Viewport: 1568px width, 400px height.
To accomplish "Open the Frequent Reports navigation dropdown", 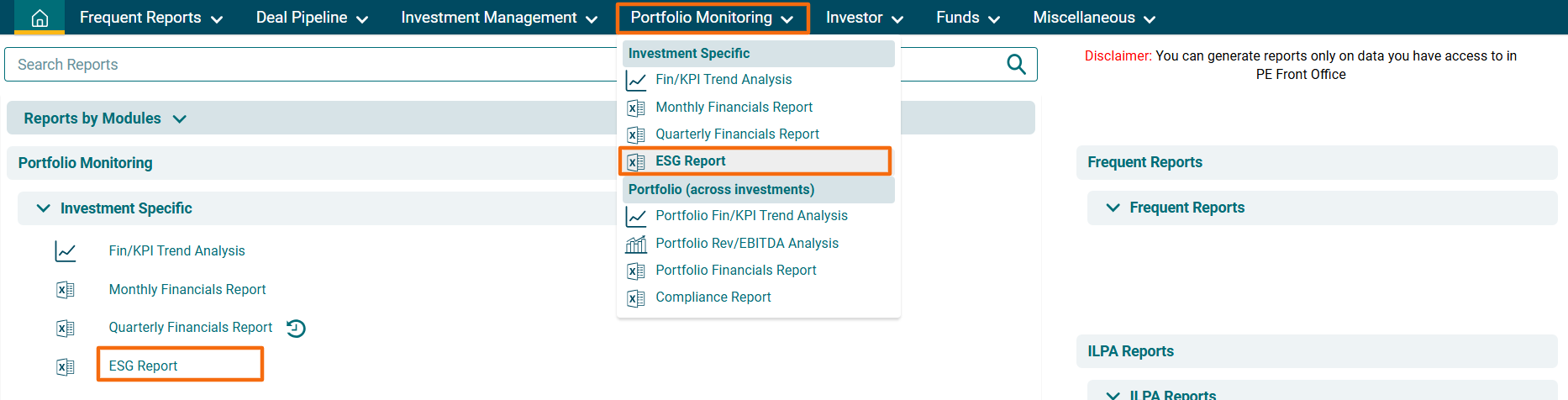I will pos(150,18).
